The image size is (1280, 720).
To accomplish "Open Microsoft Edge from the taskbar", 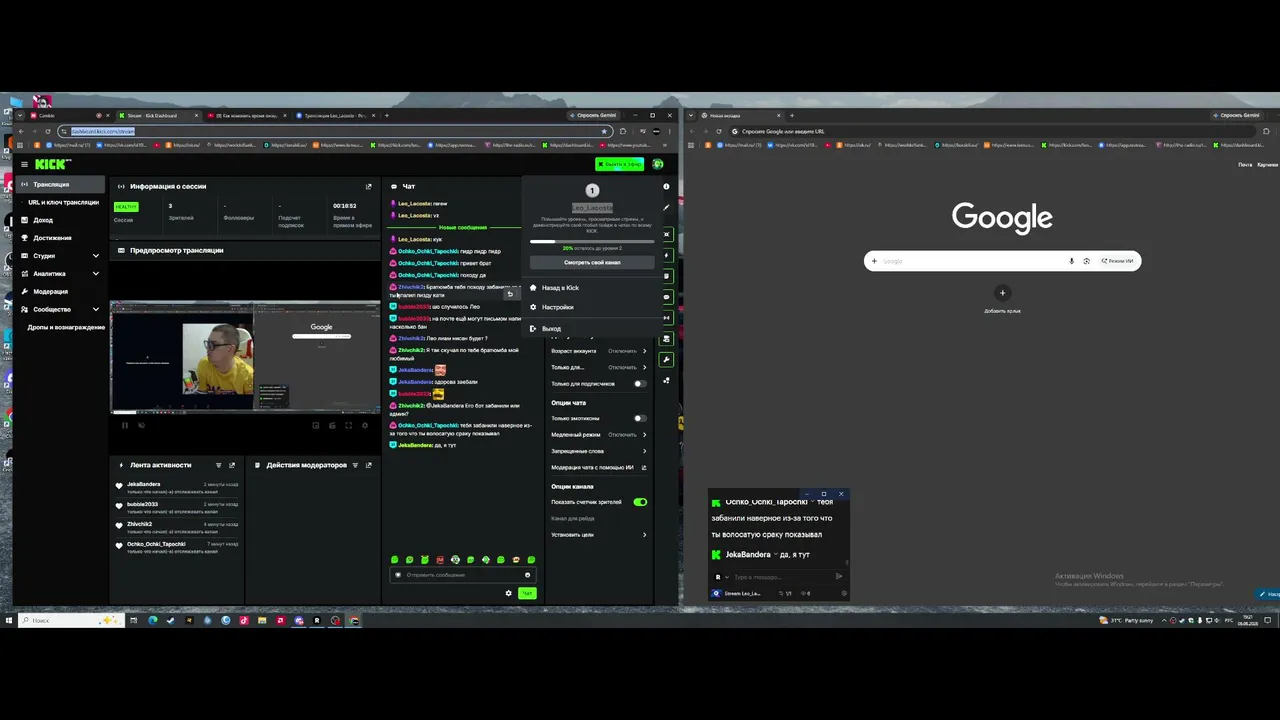I will point(152,620).
